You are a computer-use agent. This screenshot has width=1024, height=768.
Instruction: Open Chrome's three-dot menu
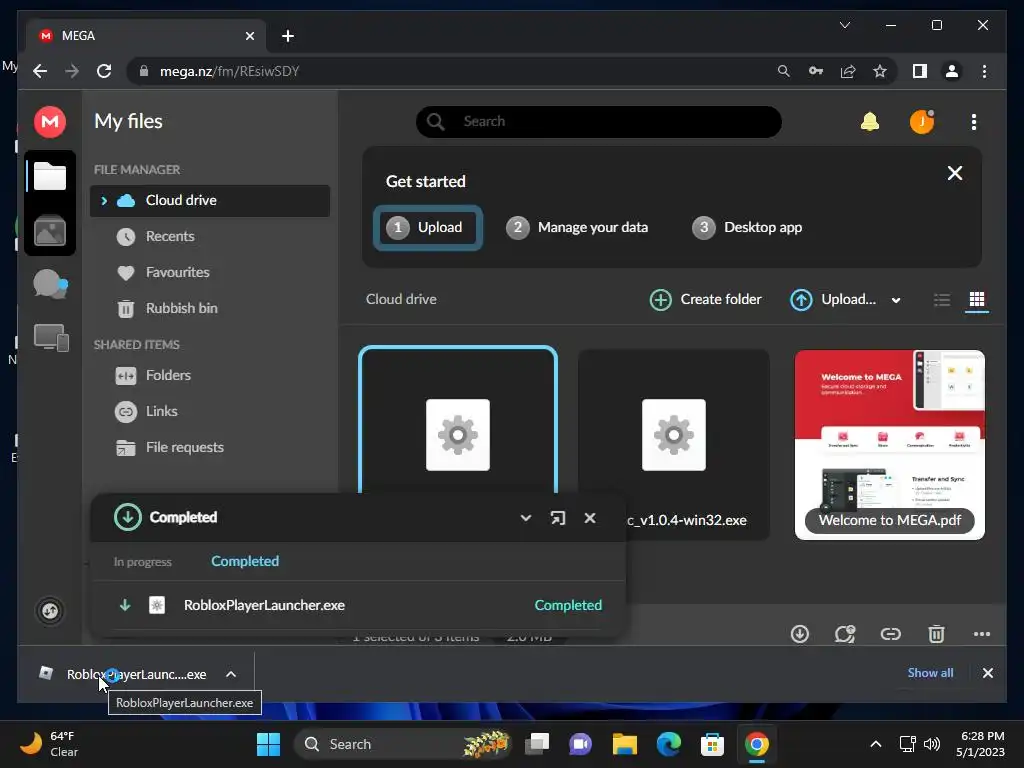click(984, 71)
